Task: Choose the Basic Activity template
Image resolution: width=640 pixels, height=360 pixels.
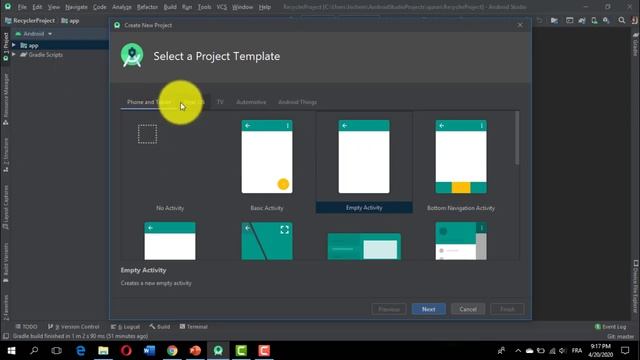Action: click(267, 162)
